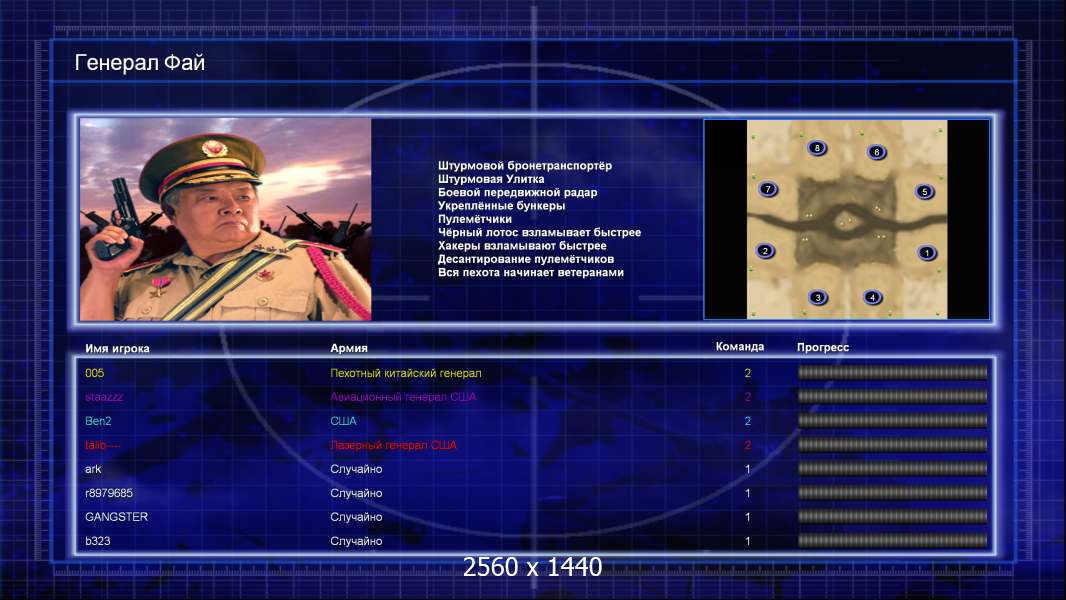Screen dimensions: 1066x600
Task: Click the 'Команда' column header
Action: click(x=740, y=347)
